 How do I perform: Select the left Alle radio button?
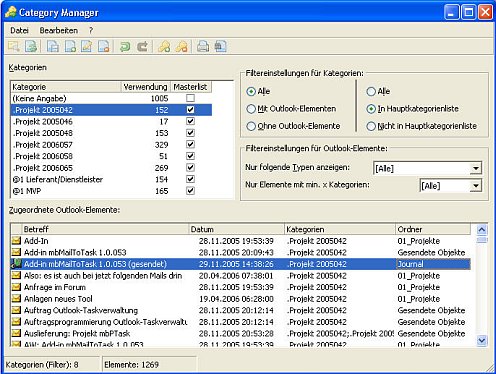pos(251,91)
